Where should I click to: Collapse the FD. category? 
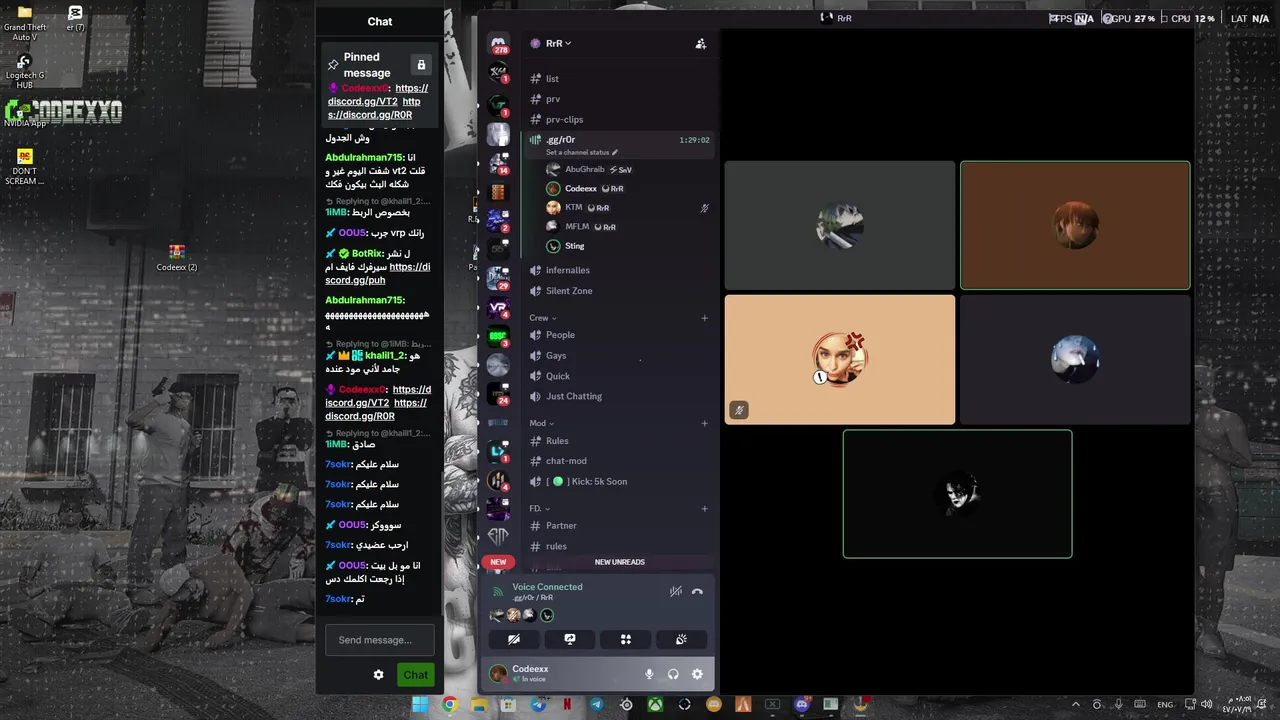[x=539, y=508]
